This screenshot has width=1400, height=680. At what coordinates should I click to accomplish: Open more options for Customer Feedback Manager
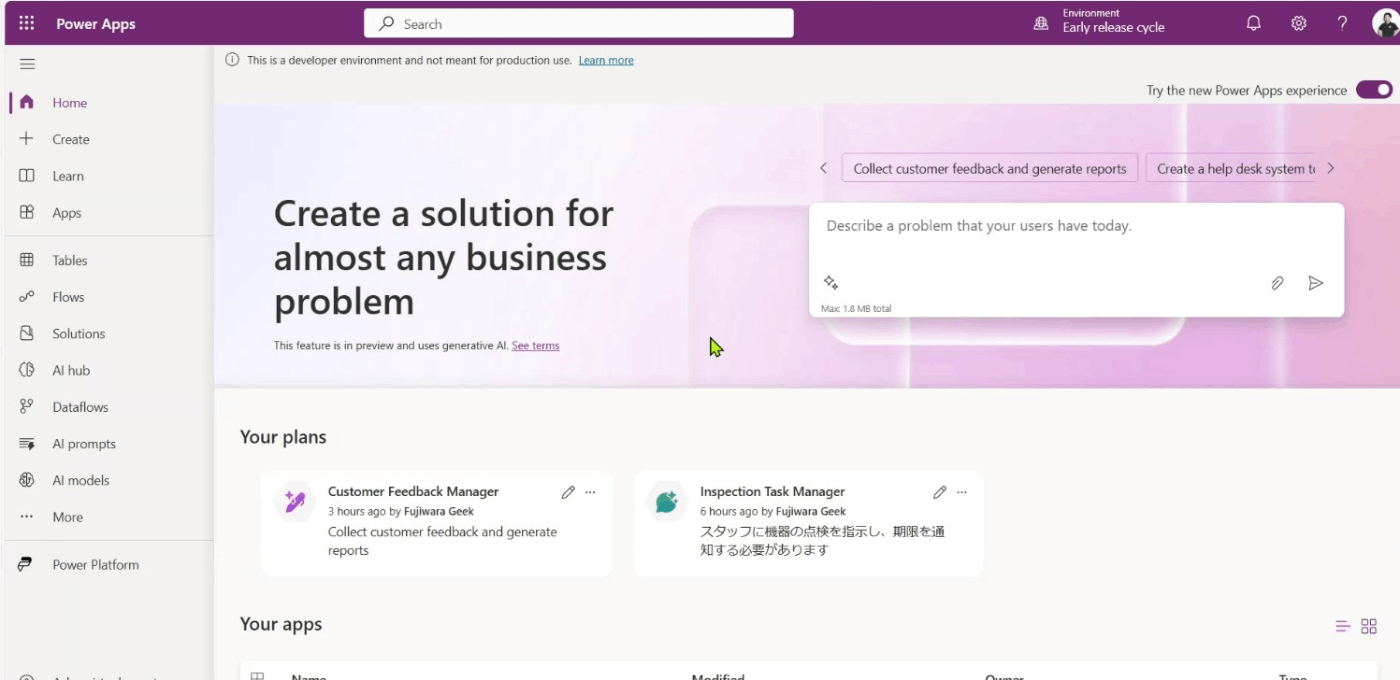click(590, 492)
